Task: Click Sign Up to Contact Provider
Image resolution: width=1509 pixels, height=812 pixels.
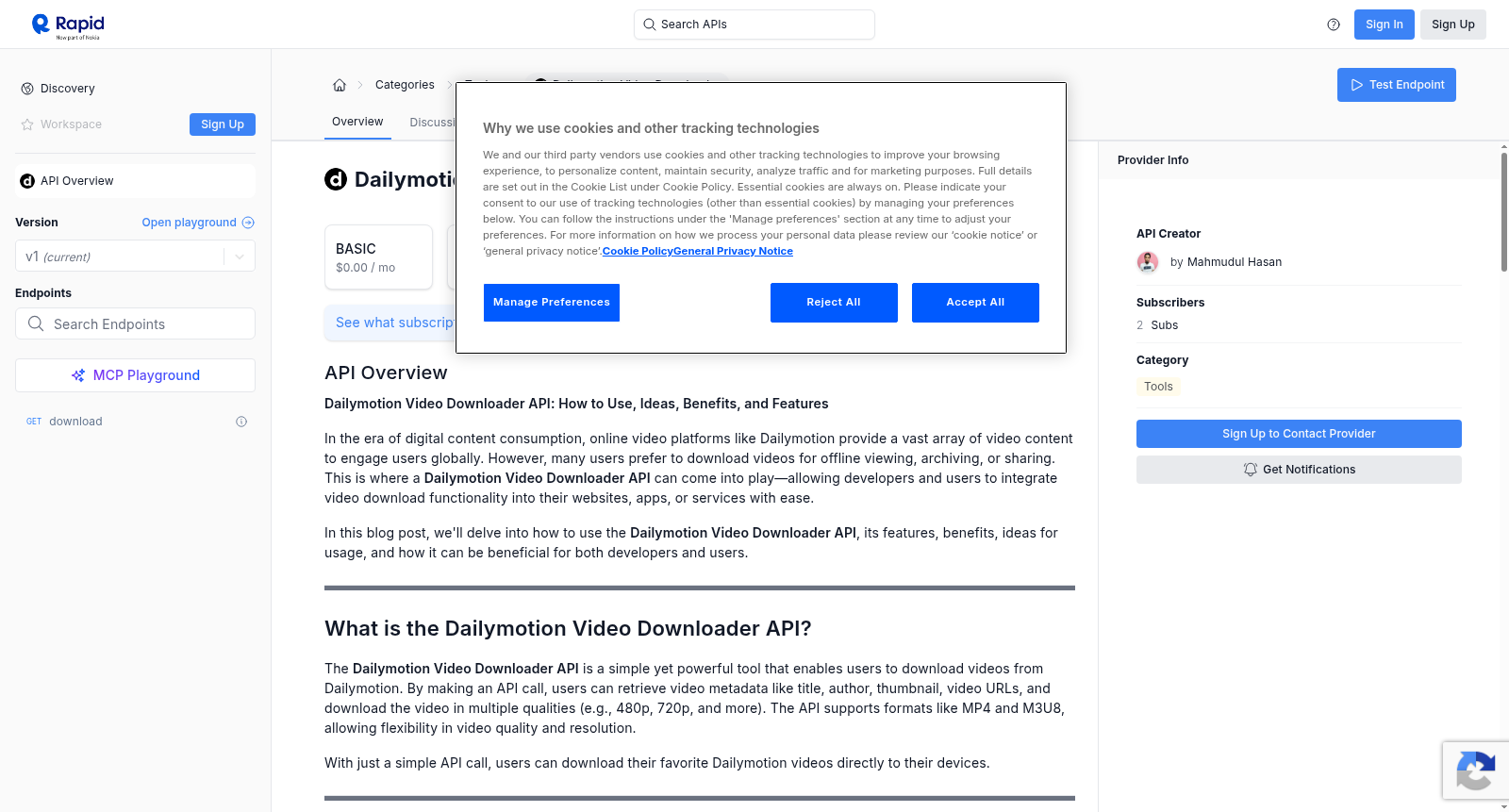Action: [1299, 434]
